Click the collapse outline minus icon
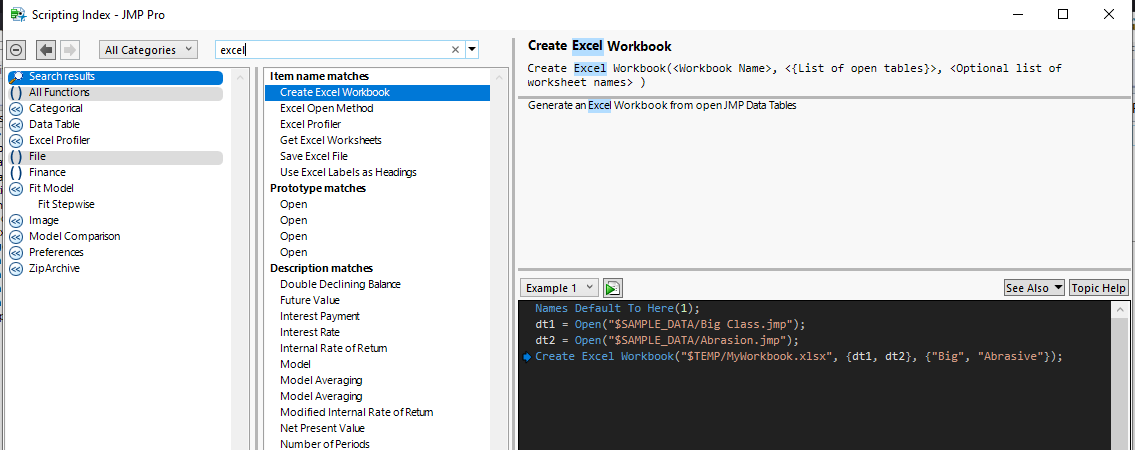This screenshot has width=1135, height=450. coord(16,50)
